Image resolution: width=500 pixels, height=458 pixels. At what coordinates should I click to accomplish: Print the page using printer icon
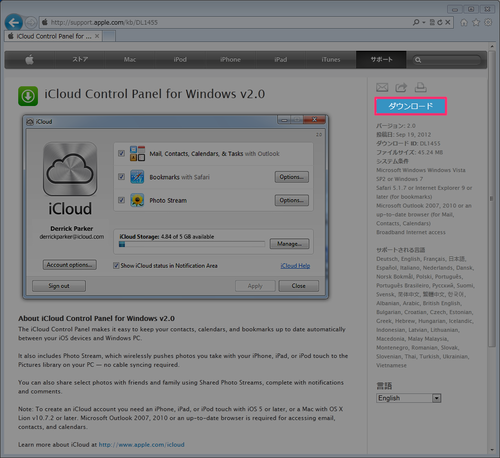(420, 87)
